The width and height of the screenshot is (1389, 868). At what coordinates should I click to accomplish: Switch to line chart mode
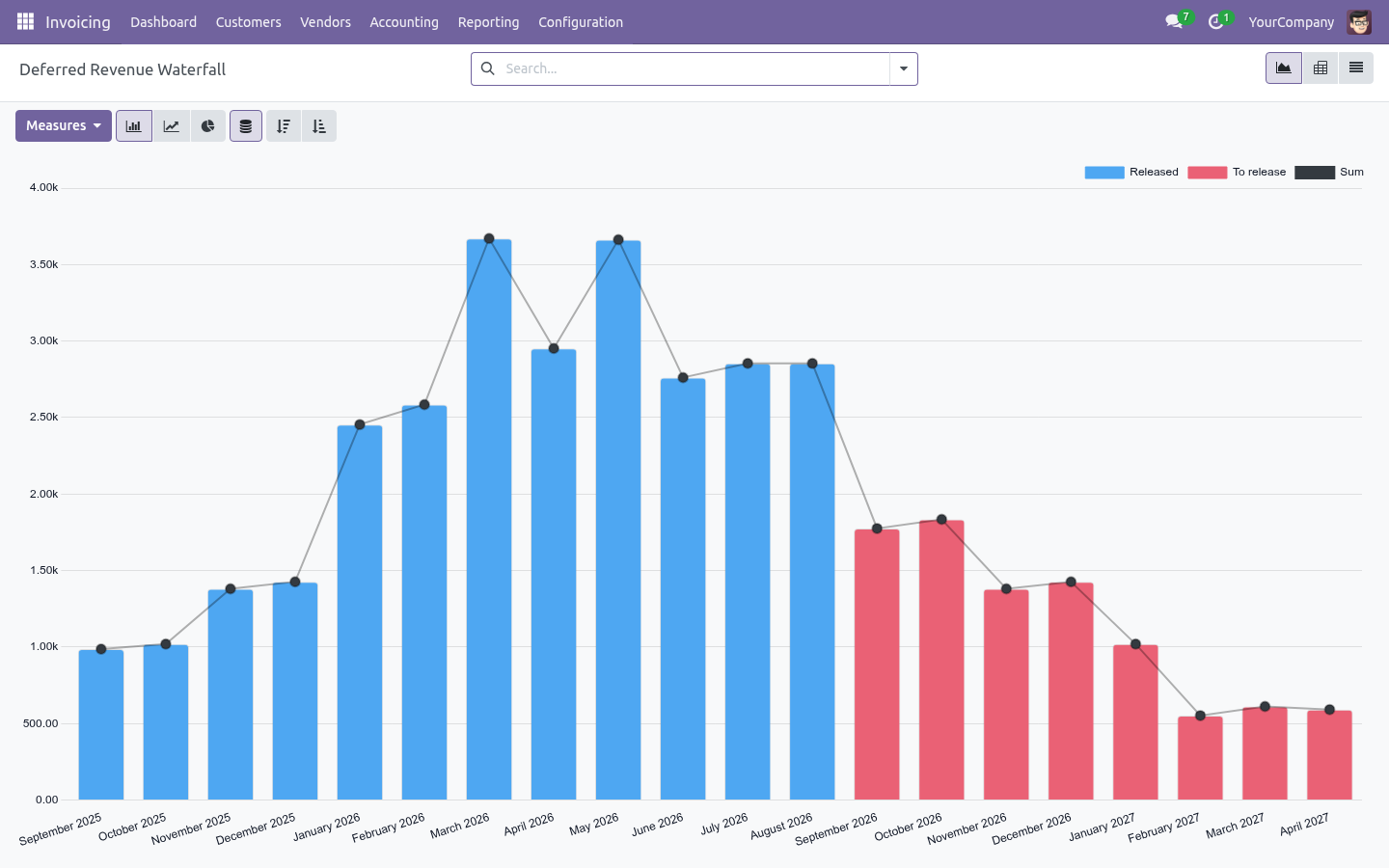click(x=171, y=126)
